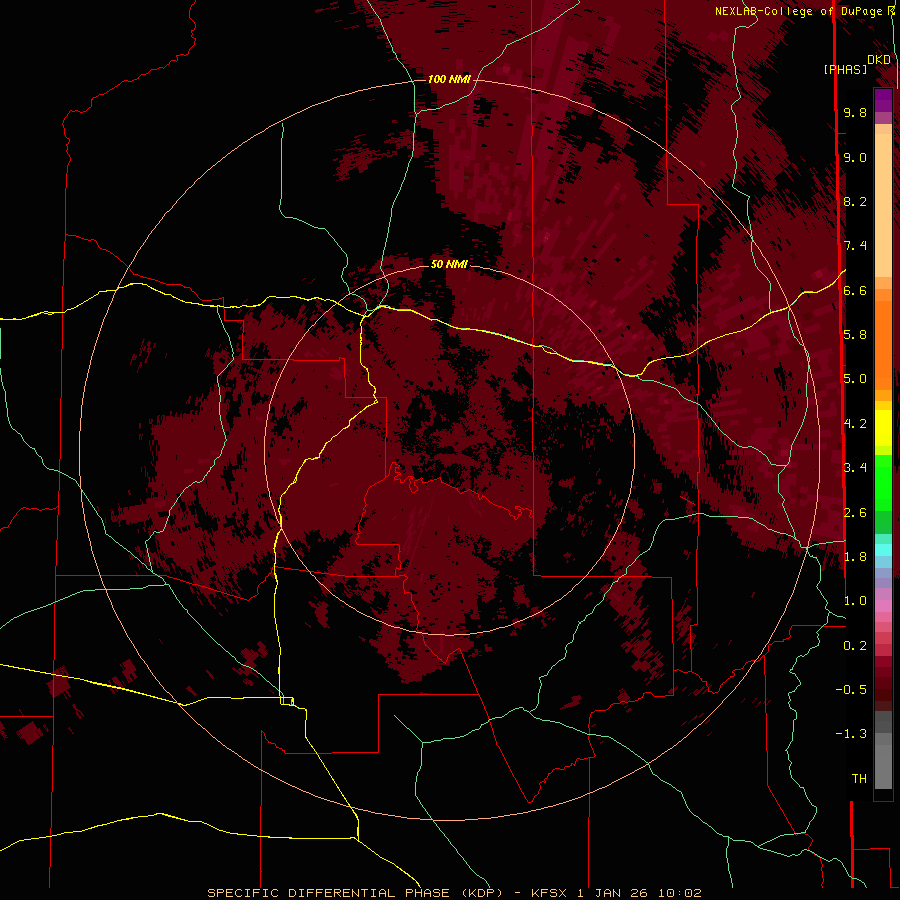900x900 pixels.
Task: Click the 5.8 legend value
Action: (x=855, y=335)
